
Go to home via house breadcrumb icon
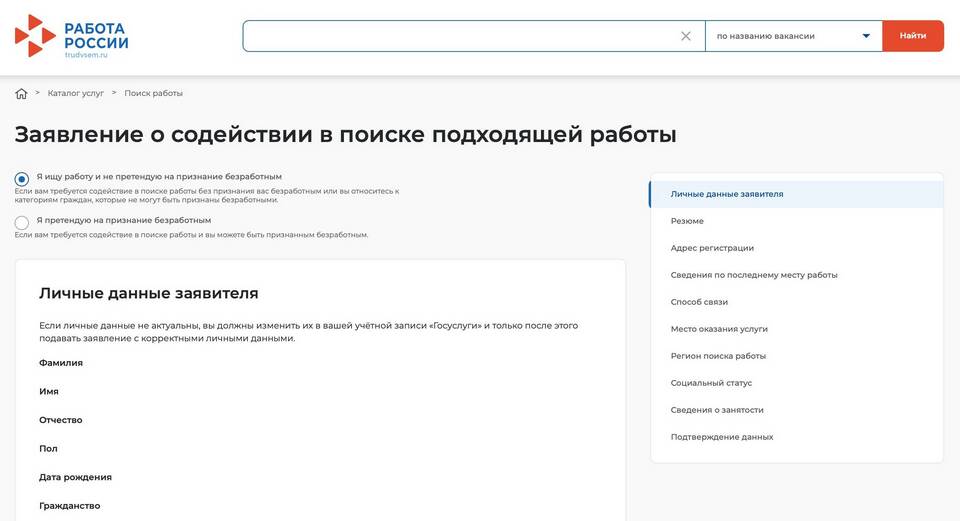click(21, 94)
